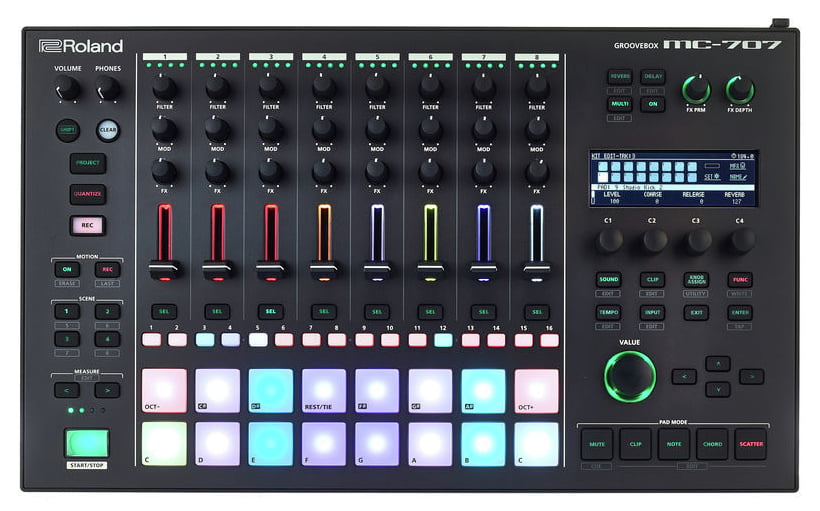Toggle the REVERB effect button
The image size is (820, 511).
tap(620, 77)
